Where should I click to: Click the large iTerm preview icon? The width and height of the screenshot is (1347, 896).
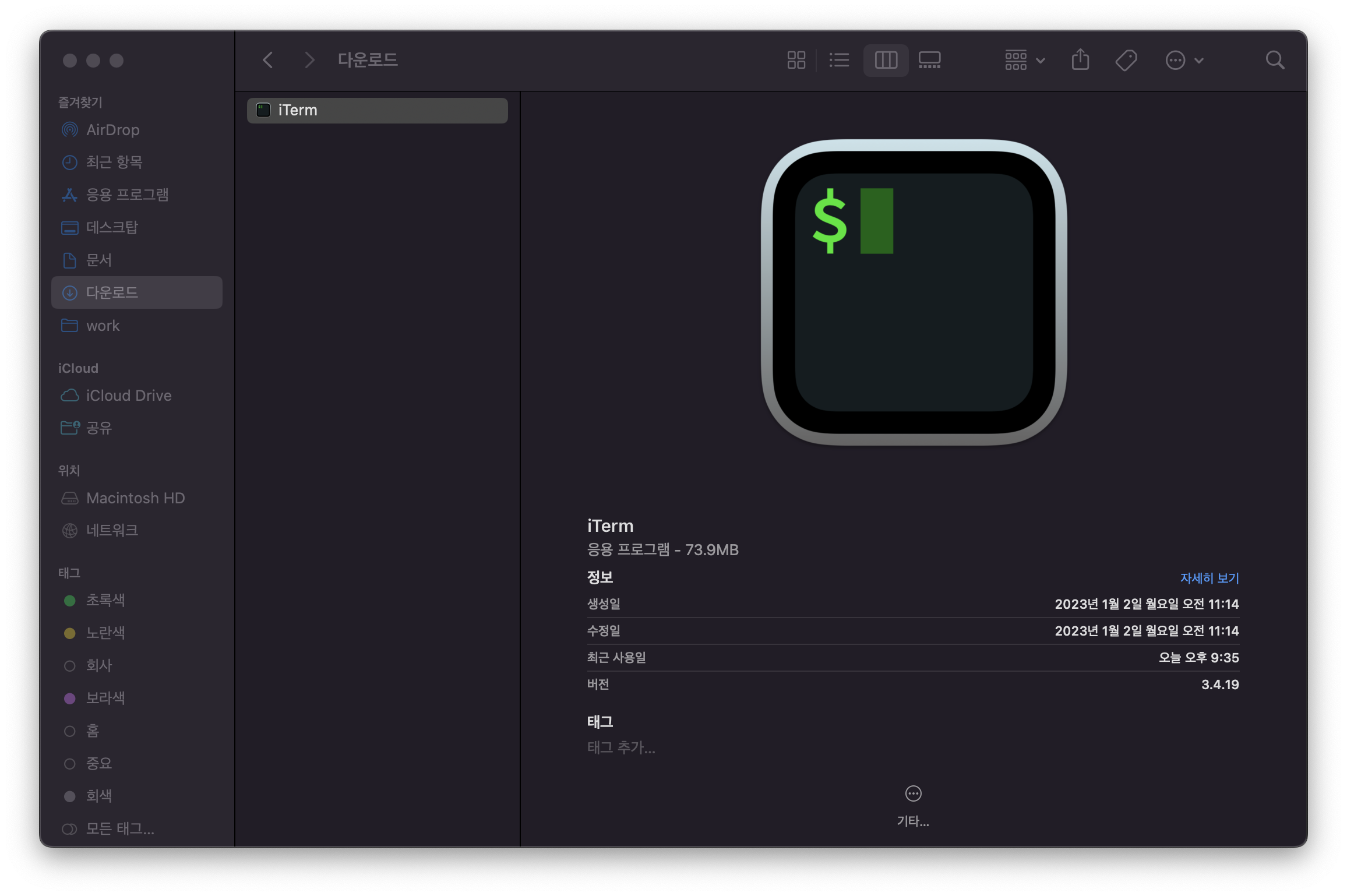pyautogui.click(x=914, y=292)
